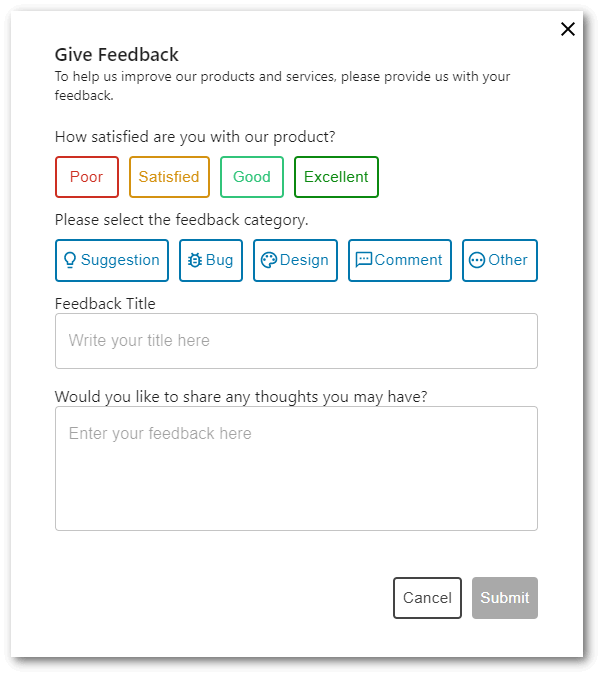Focus the 'Write your title here' field
This screenshot has width=602, height=676.
click(296, 341)
